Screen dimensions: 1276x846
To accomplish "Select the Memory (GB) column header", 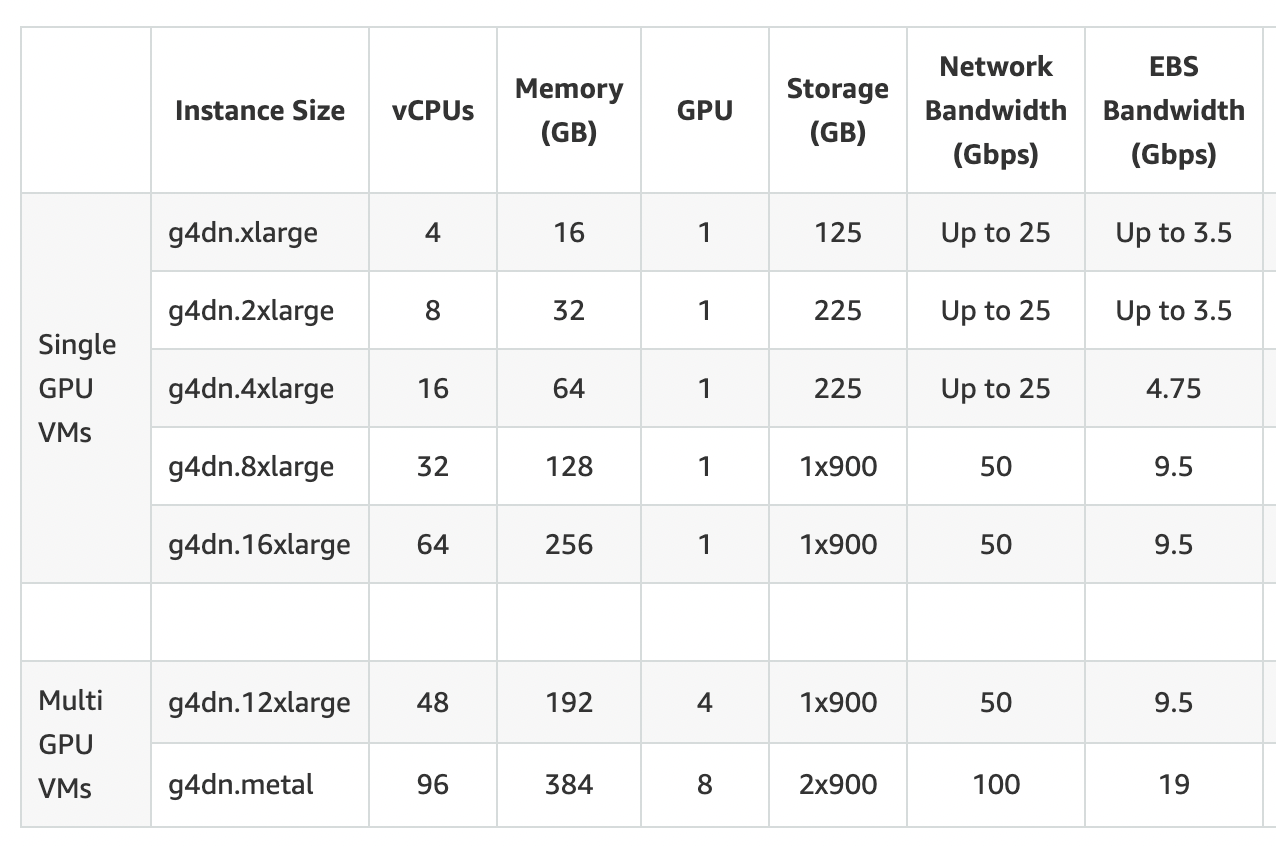I will pos(569,110).
